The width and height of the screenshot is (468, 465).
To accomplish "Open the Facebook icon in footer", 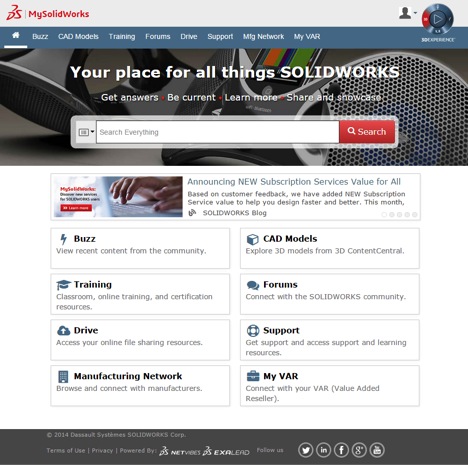I will click(341, 450).
